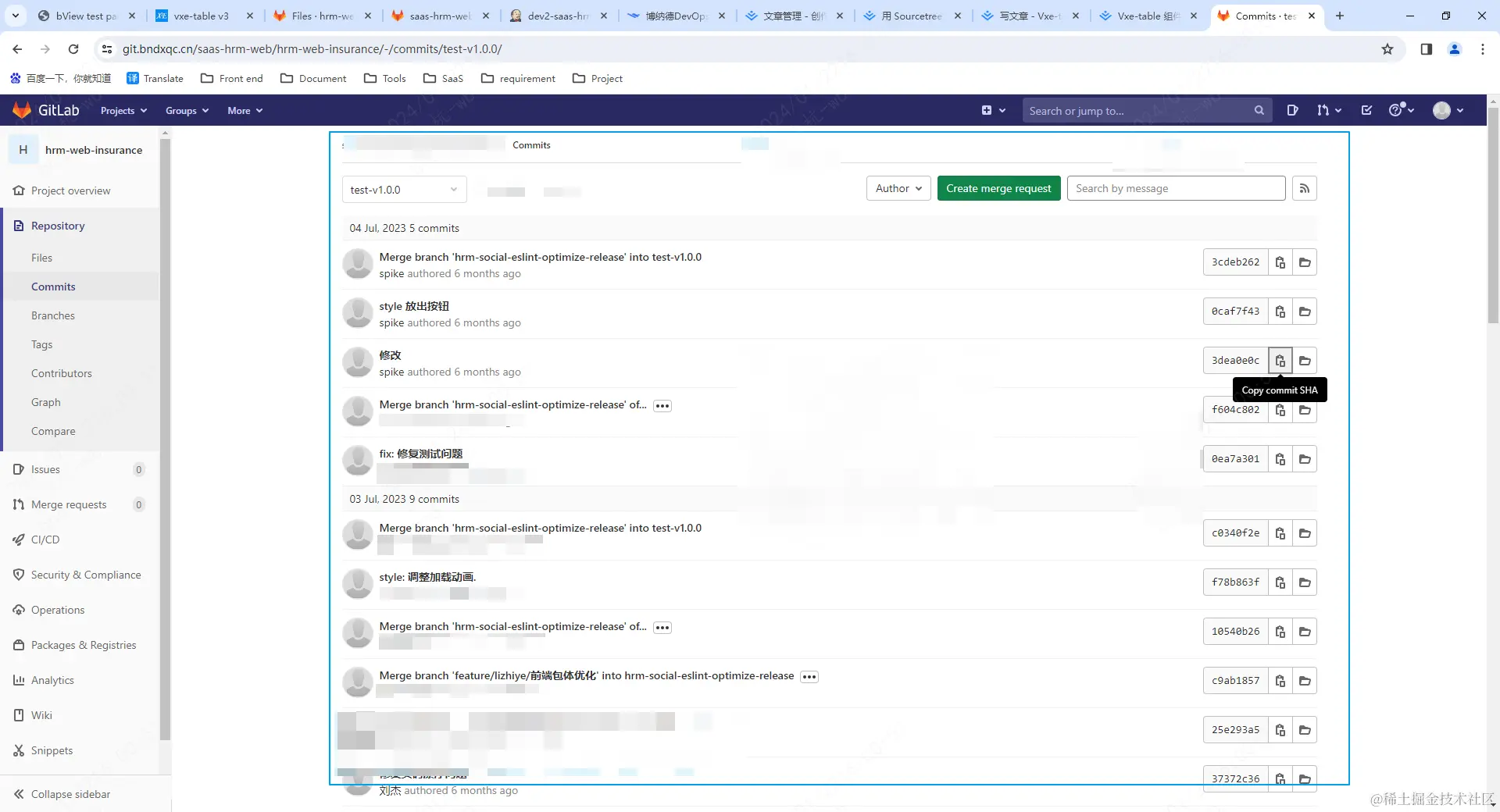Browse files at commit c0340f2e
The width and height of the screenshot is (1500, 812).
1305,533
